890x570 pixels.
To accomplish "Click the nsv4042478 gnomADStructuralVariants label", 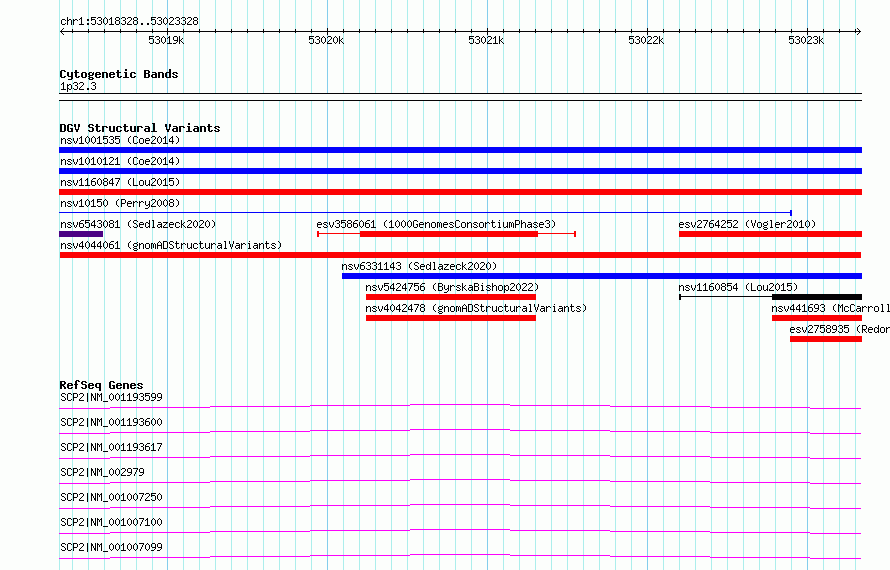I will coord(476,308).
